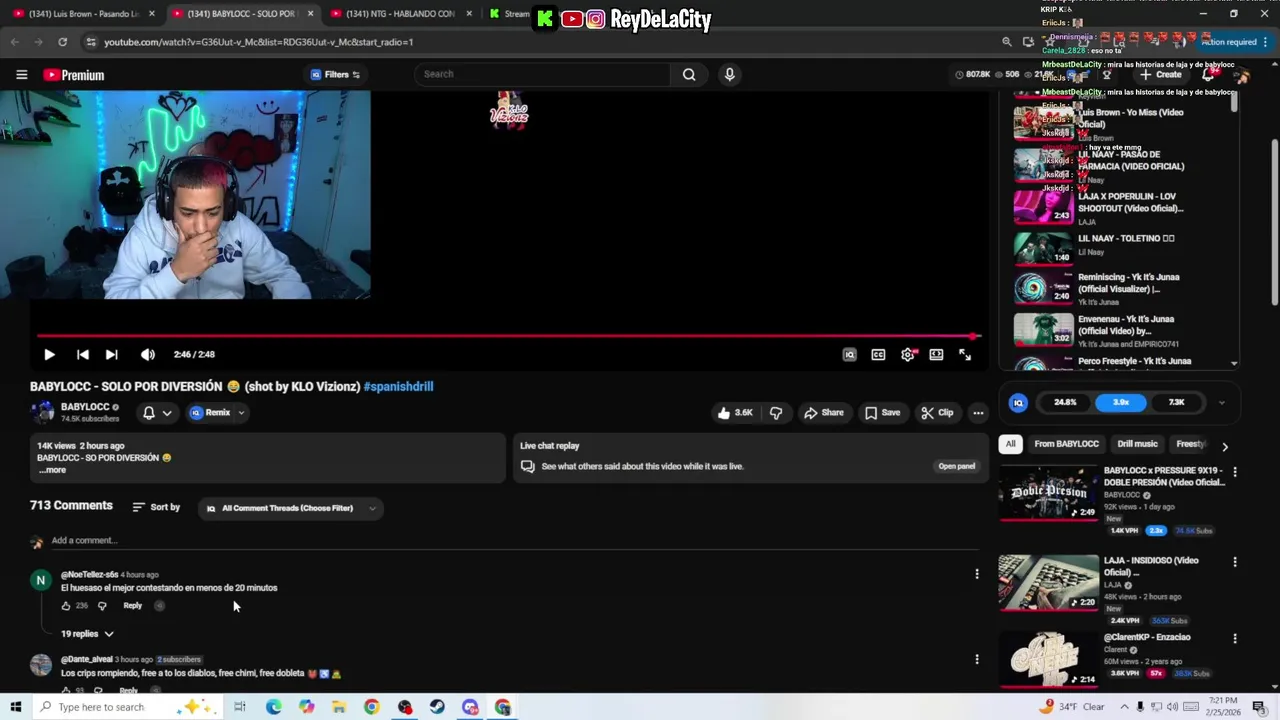Open the notifications bell in header

click(1208, 75)
